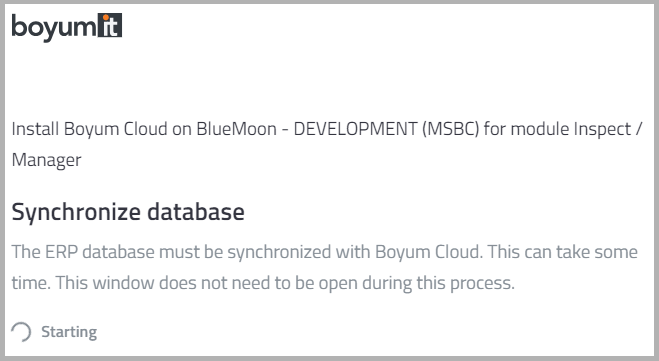659x361 pixels.
Task: Click the word "process." ending the description
Action: (x=482, y=284)
